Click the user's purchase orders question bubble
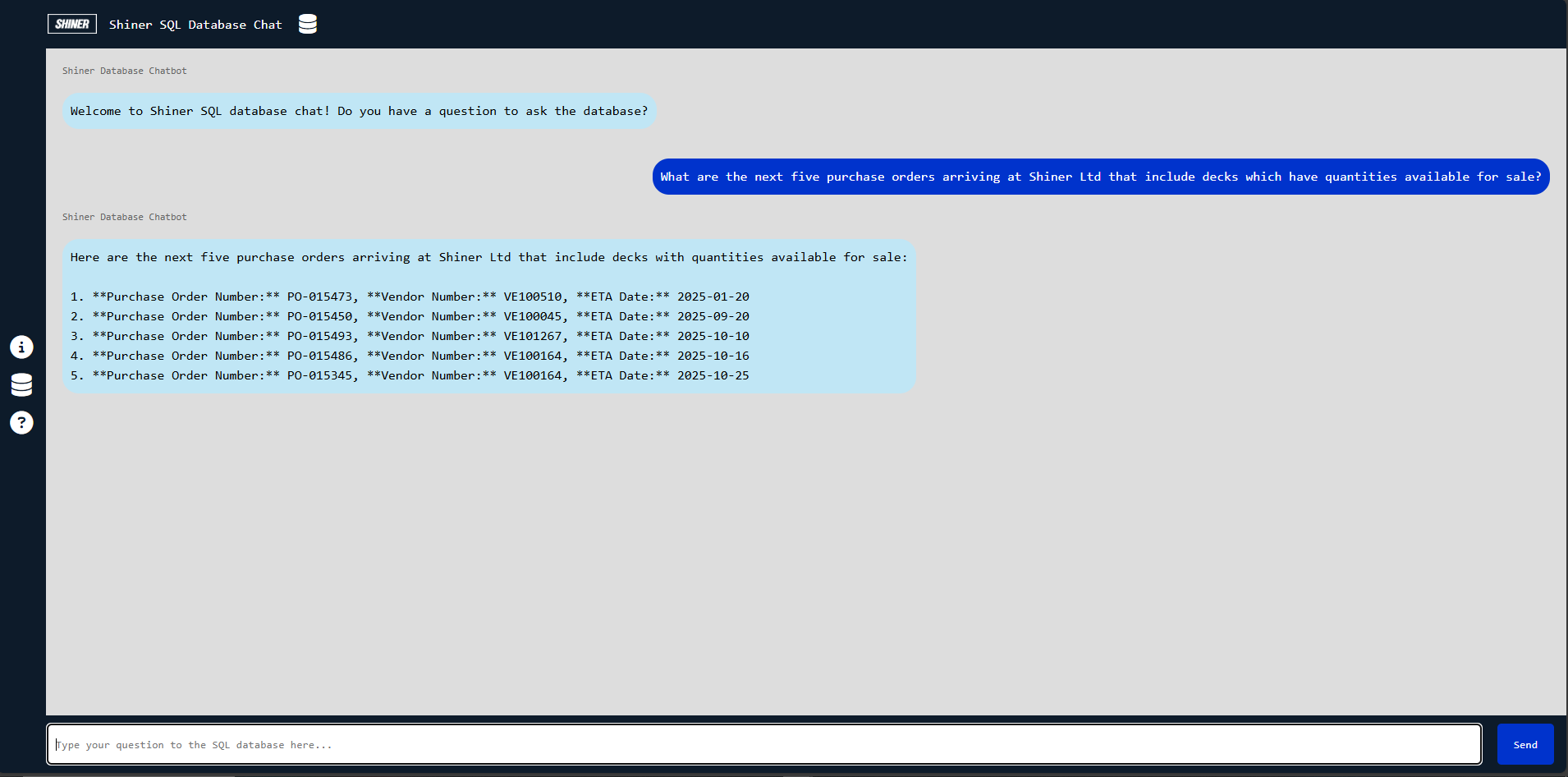Viewport: 1568px width, 777px height. (1100, 177)
